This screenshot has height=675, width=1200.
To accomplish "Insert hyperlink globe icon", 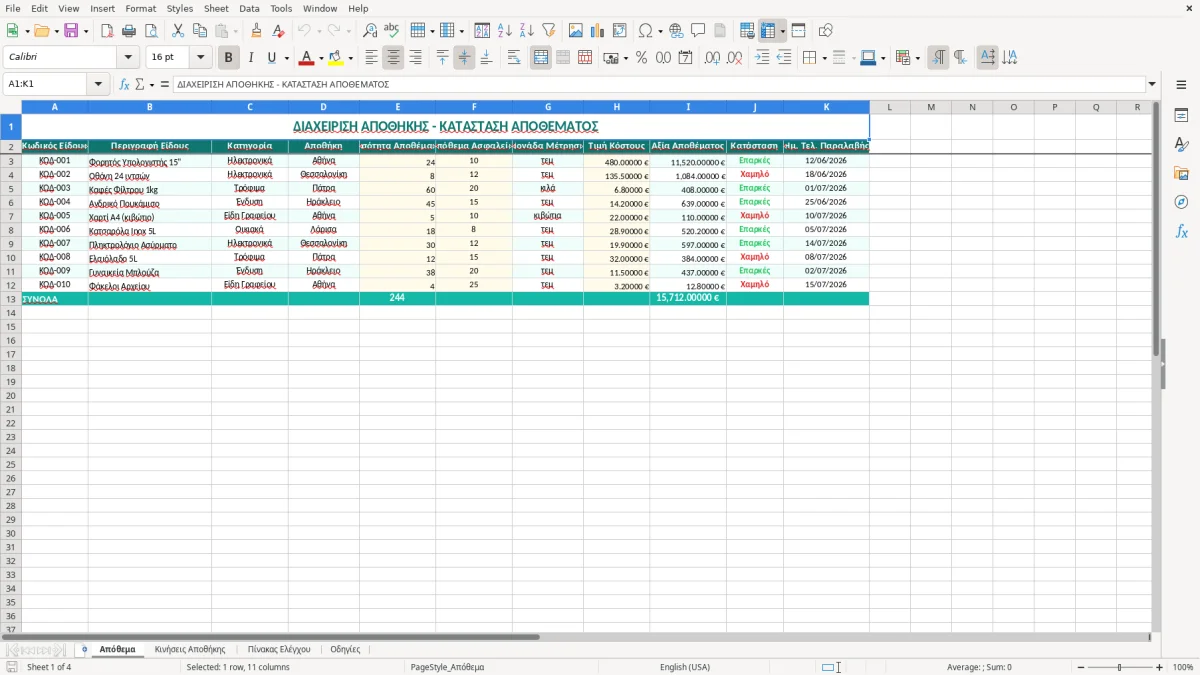I will (x=676, y=31).
